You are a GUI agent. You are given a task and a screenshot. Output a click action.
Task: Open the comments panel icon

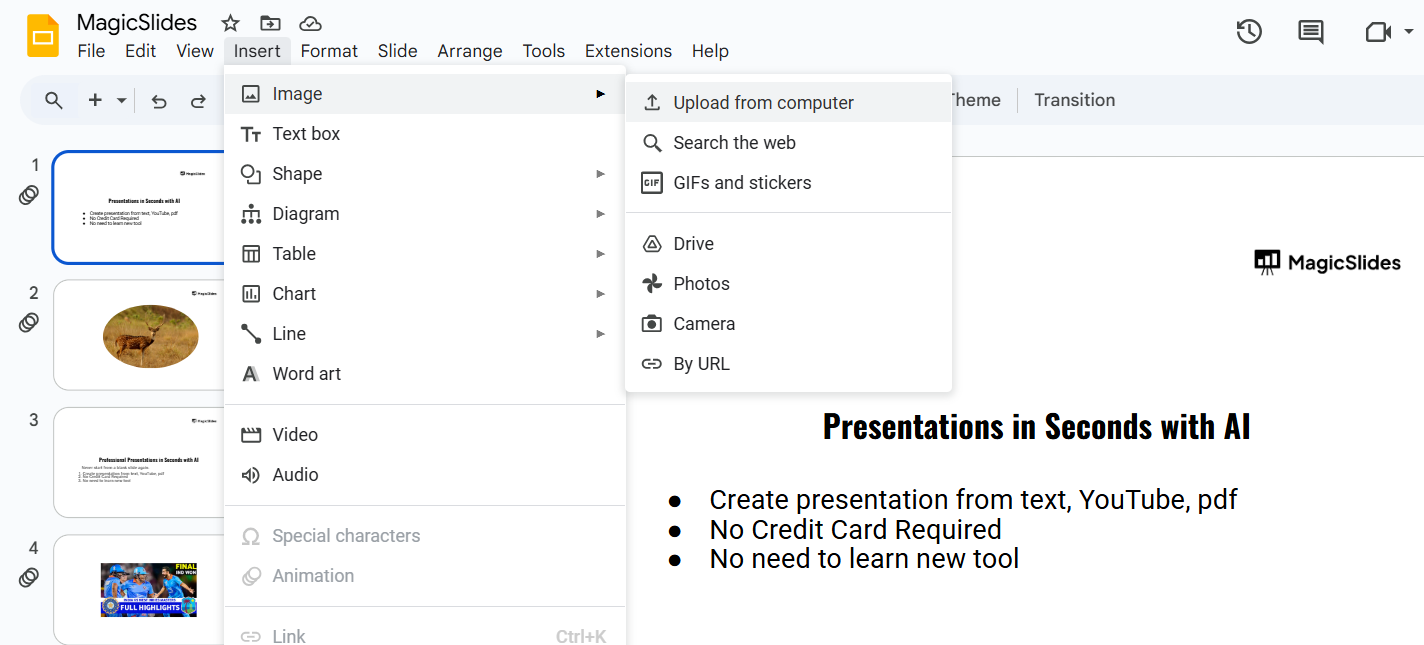click(x=1310, y=32)
